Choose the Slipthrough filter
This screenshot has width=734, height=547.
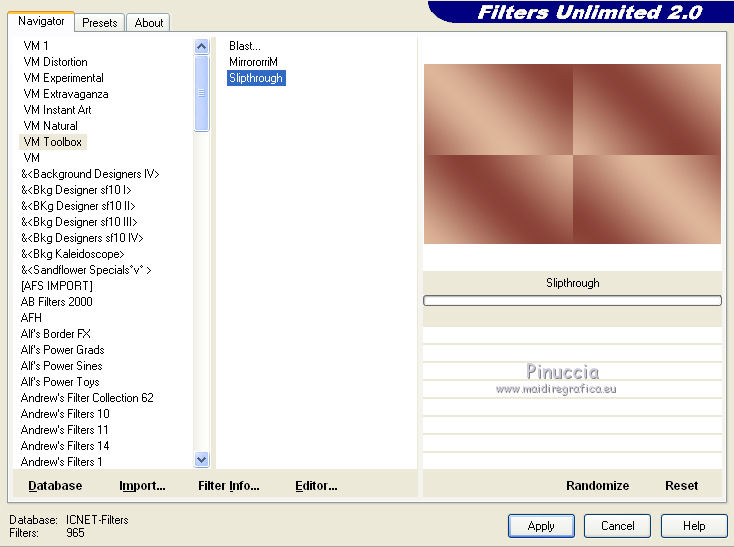tap(256, 78)
